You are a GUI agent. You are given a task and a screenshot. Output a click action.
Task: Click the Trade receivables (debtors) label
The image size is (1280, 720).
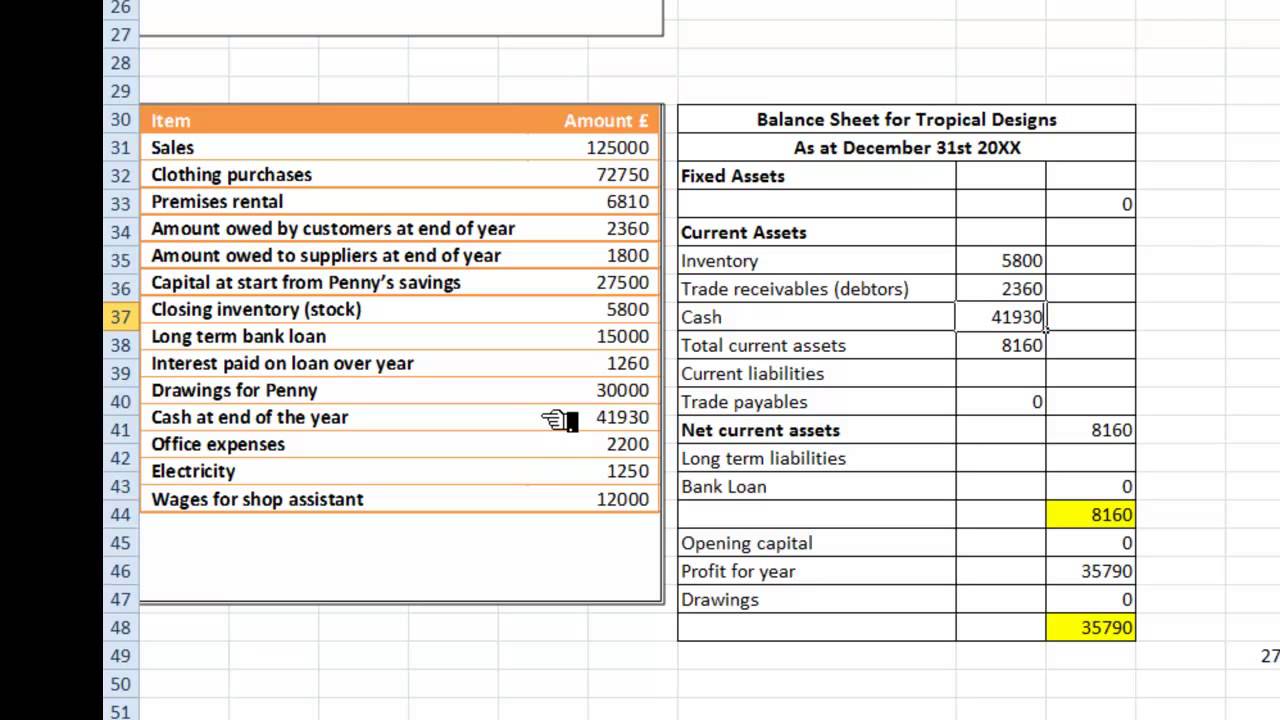[795, 289]
